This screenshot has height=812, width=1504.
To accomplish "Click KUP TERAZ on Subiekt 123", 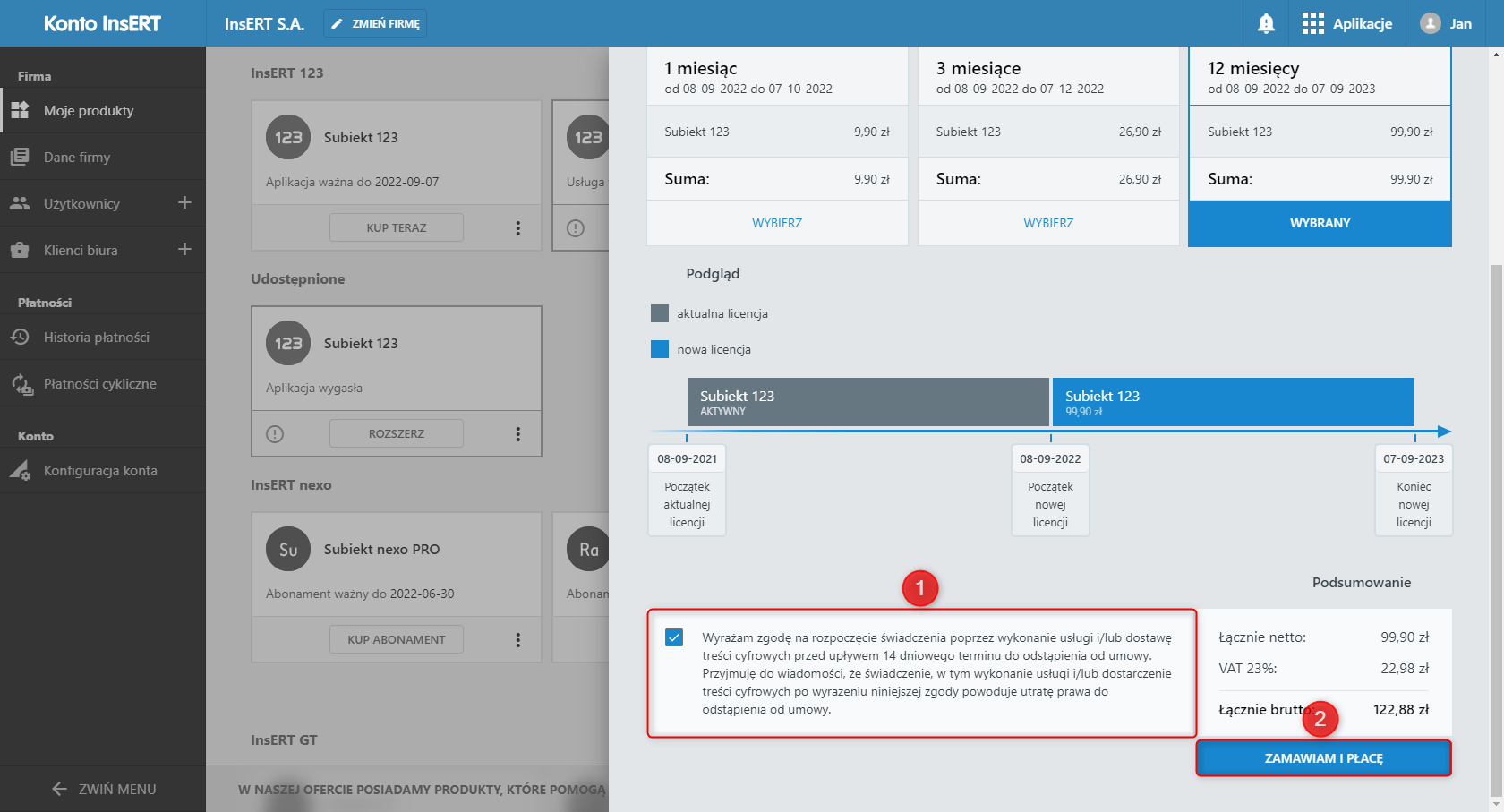I will tap(397, 227).
